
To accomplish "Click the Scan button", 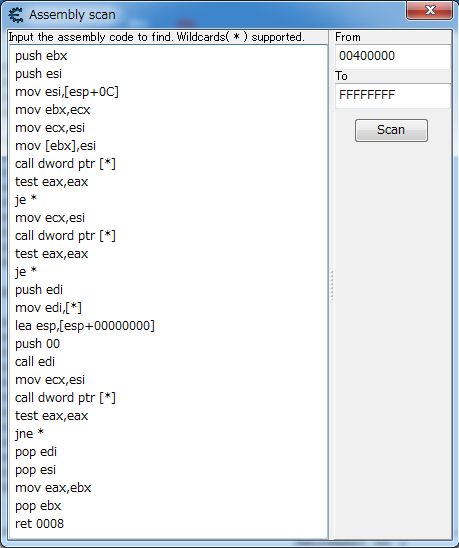I will pyautogui.click(x=391, y=130).
